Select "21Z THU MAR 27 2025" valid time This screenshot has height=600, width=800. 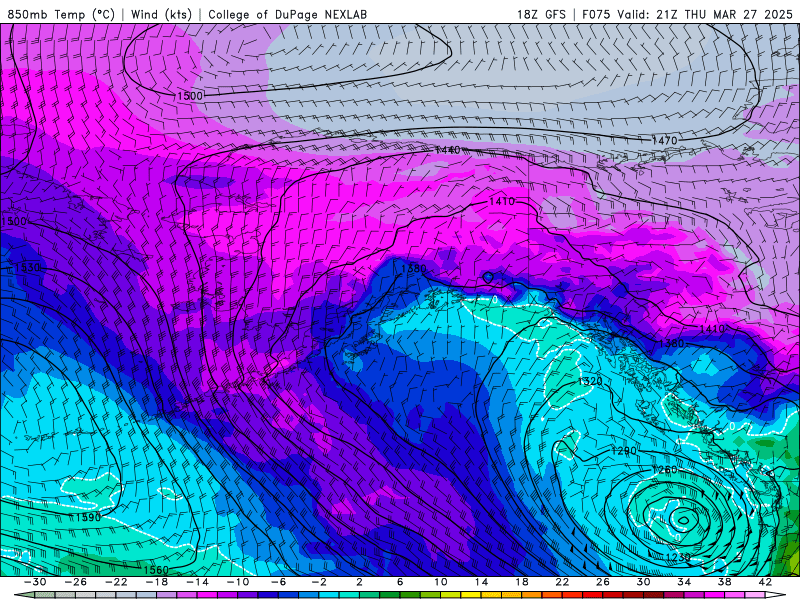pyautogui.click(x=724, y=14)
